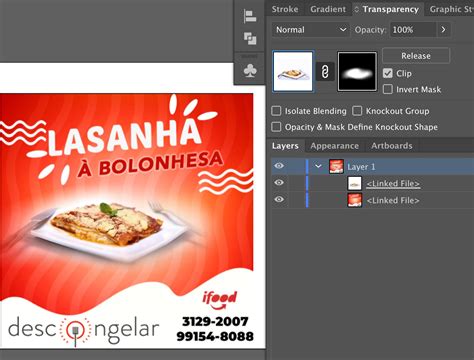Viewport: 474px width, 360px height.
Task: Click the Opacity 100% input field
Action: (413, 30)
